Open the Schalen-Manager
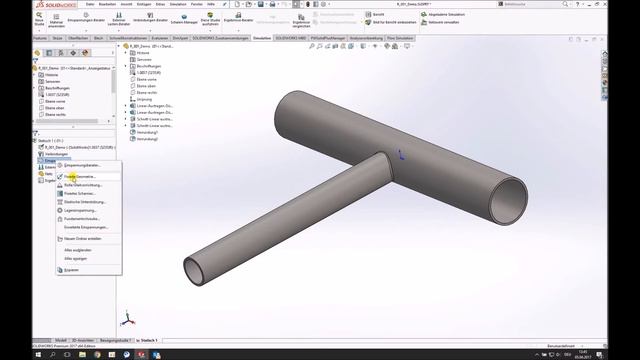The width and height of the screenshot is (640, 360). coord(184,19)
